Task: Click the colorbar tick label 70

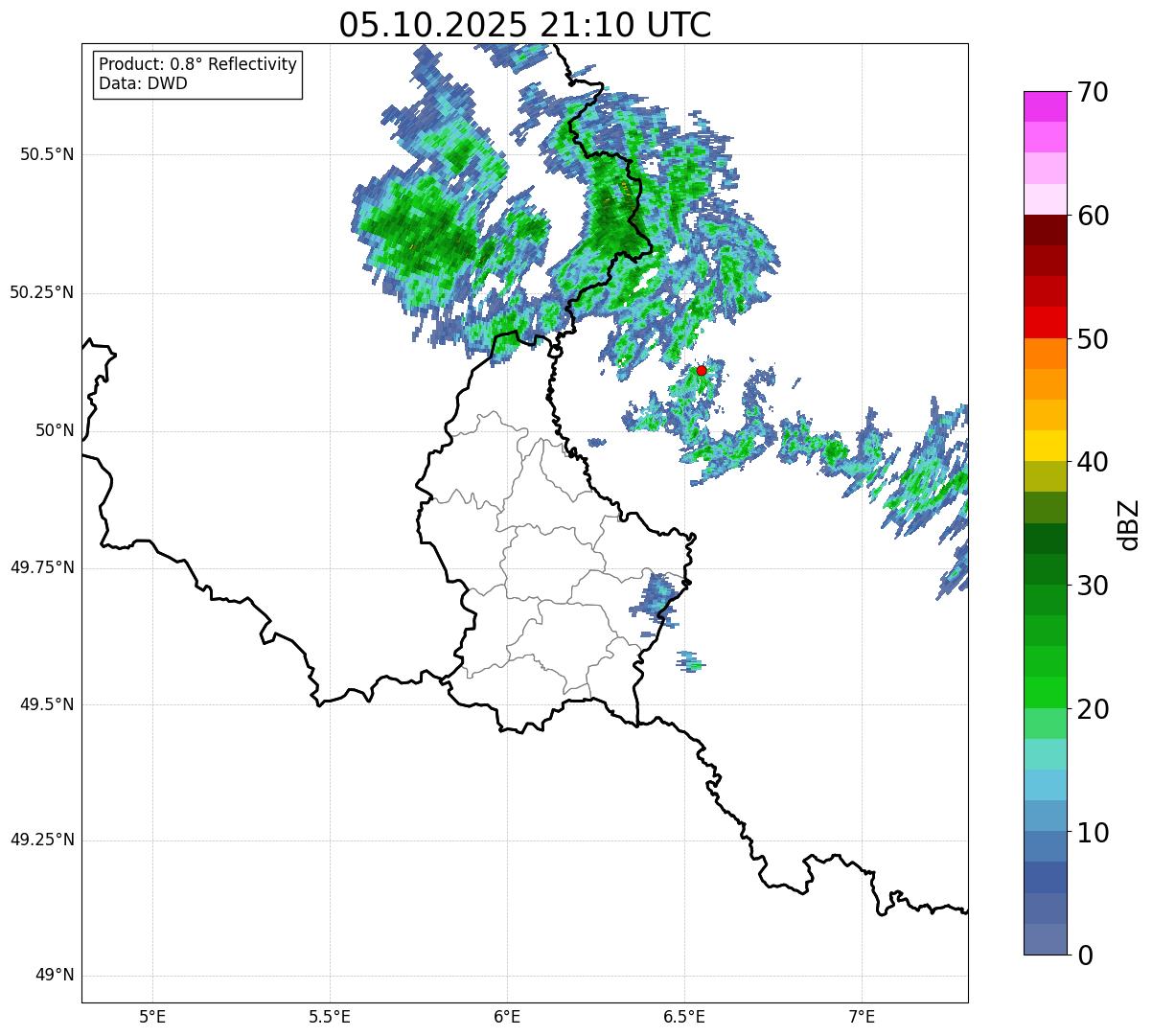Action: coord(1093,92)
